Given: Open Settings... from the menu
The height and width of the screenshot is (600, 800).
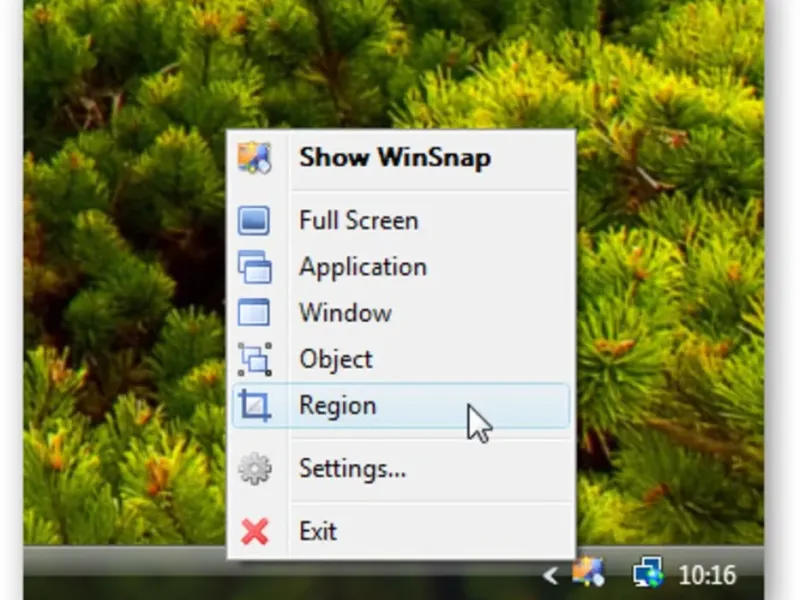Looking at the screenshot, I should tap(401, 468).
